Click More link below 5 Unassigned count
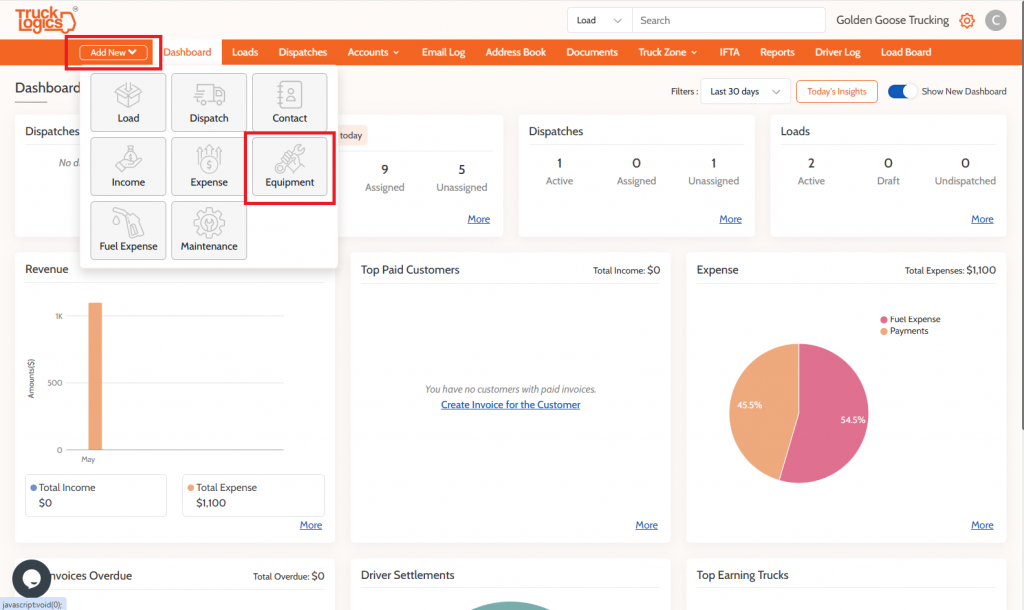Viewport: 1024px width, 610px height. coord(479,219)
